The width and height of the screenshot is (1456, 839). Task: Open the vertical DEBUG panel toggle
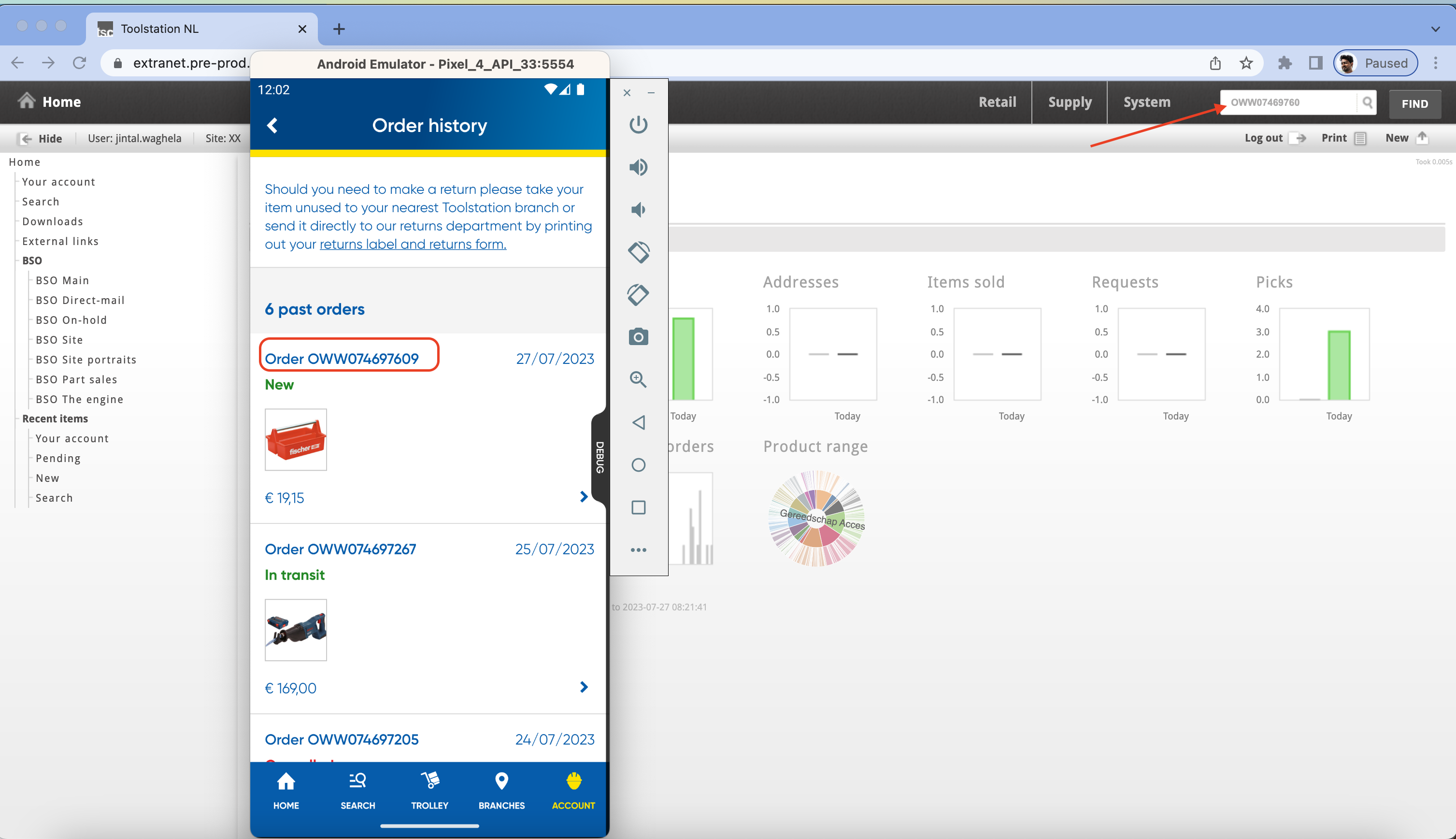(599, 457)
